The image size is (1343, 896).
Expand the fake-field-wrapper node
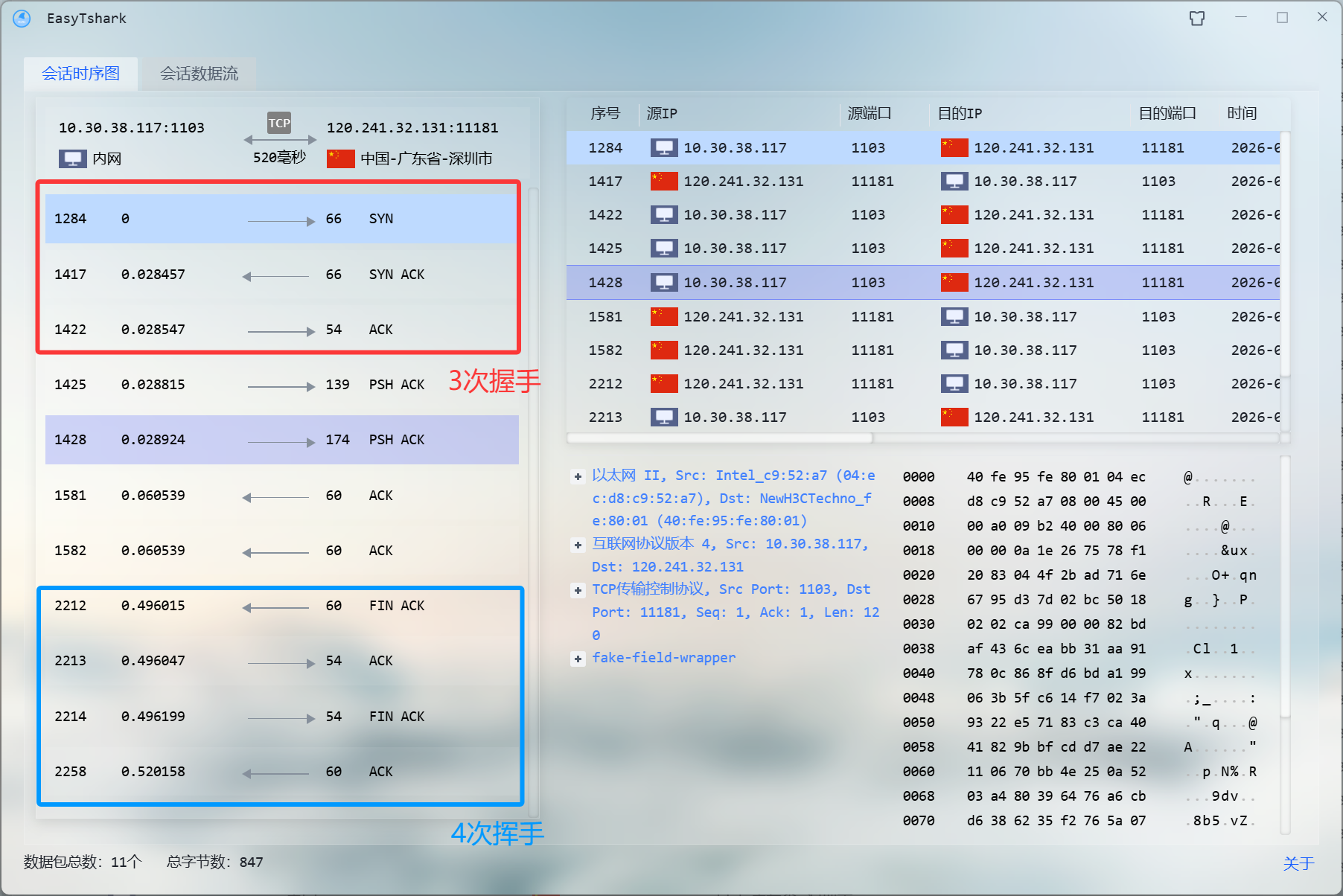pos(578,659)
